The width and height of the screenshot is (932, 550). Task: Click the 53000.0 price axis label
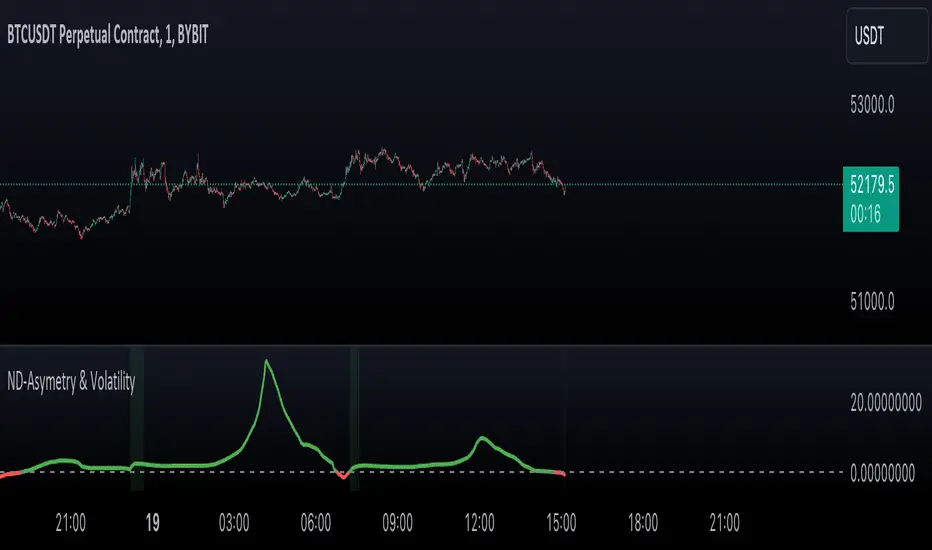coord(872,105)
